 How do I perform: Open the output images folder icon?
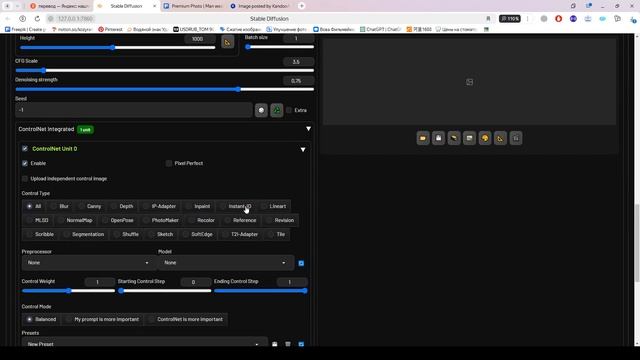(x=423, y=138)
